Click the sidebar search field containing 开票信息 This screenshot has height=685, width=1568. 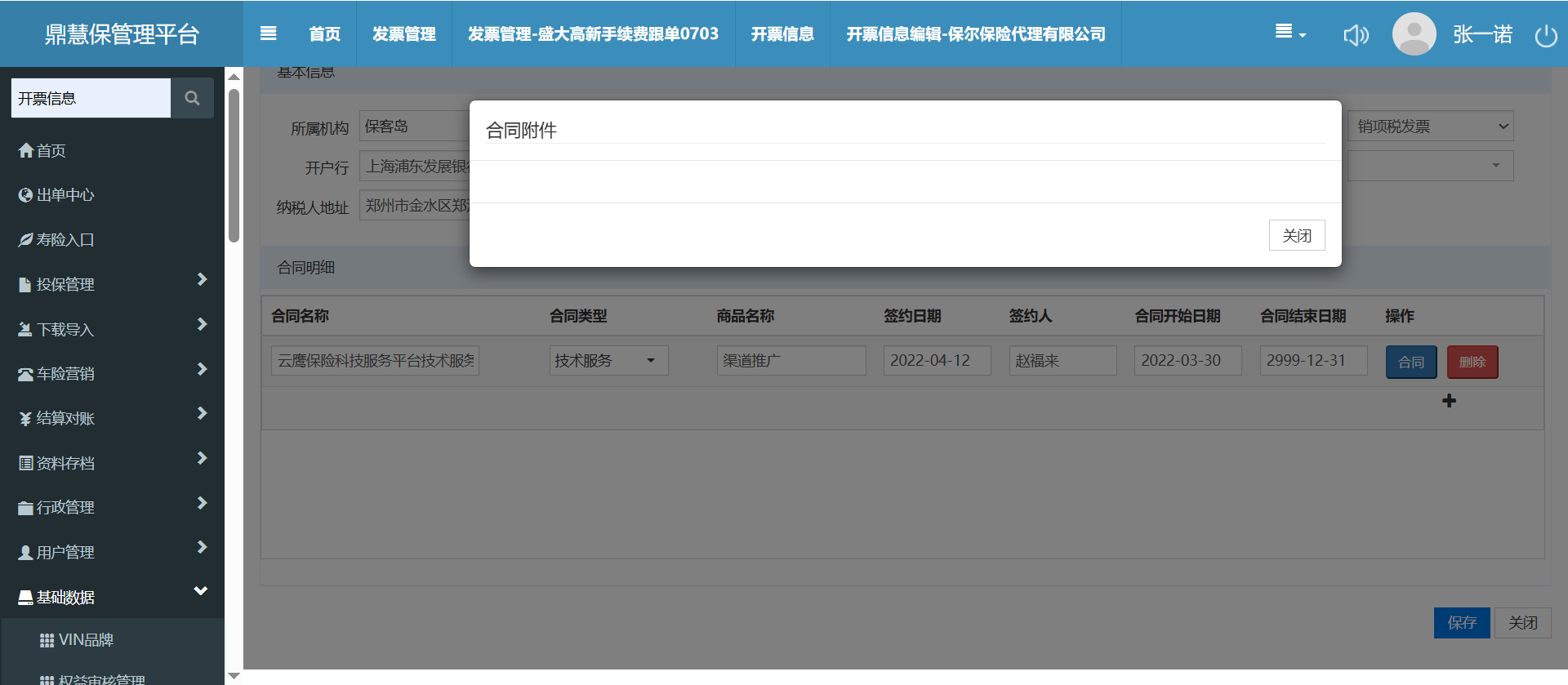click(x=91, y=98)
